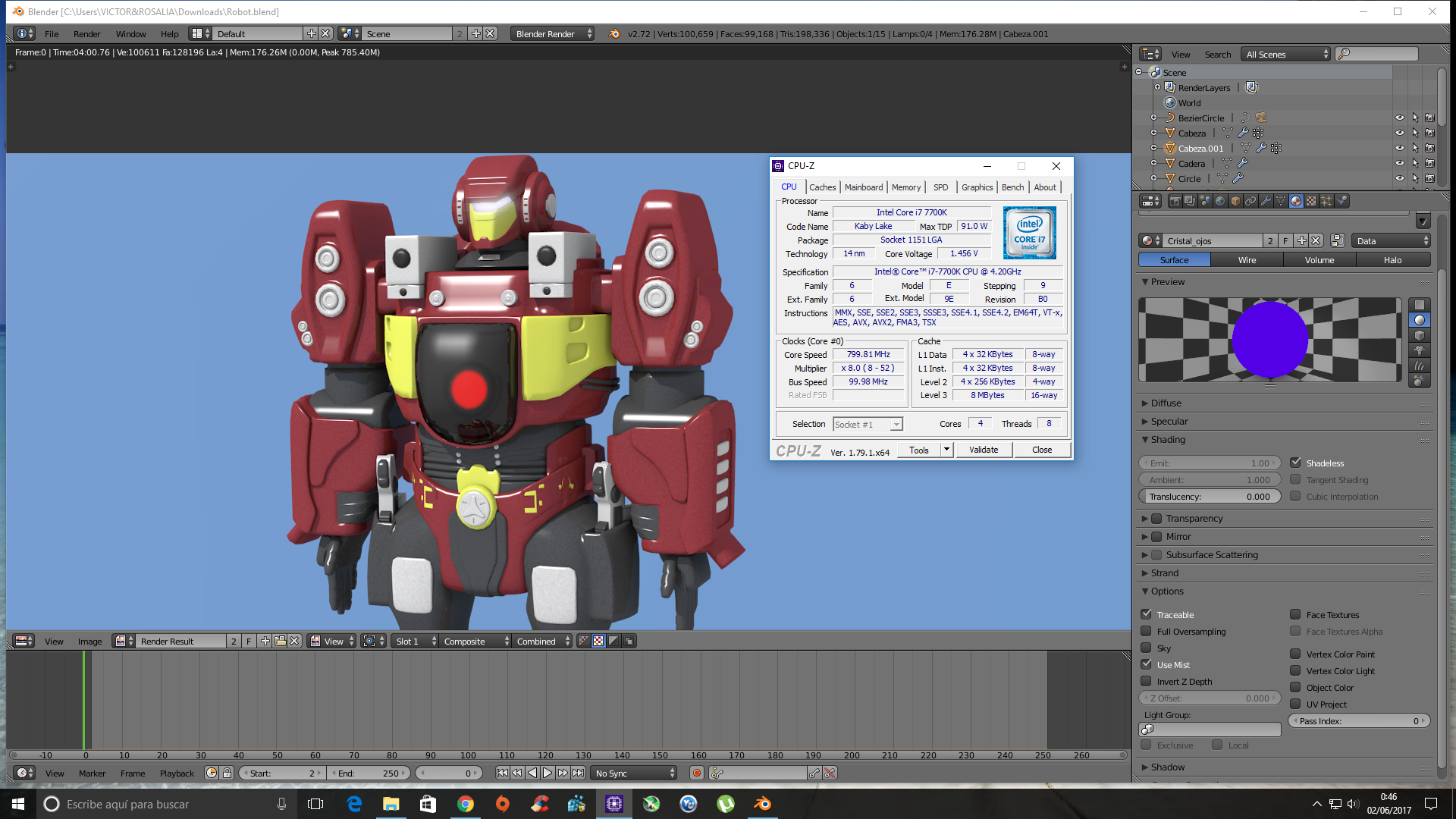Switch material preview to hair strands
The image size is (1456, 819).
click(1420, 366)
